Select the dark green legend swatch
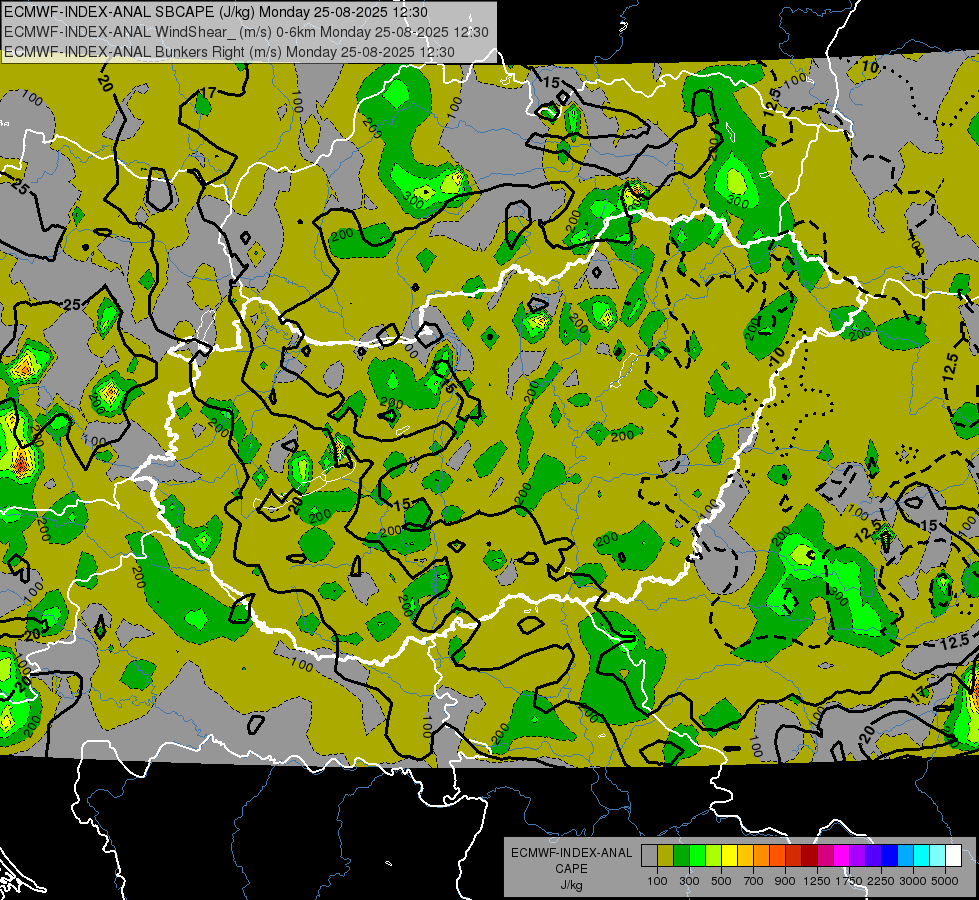This screenshot has width=979, height=900. click(x=681, y=856)
